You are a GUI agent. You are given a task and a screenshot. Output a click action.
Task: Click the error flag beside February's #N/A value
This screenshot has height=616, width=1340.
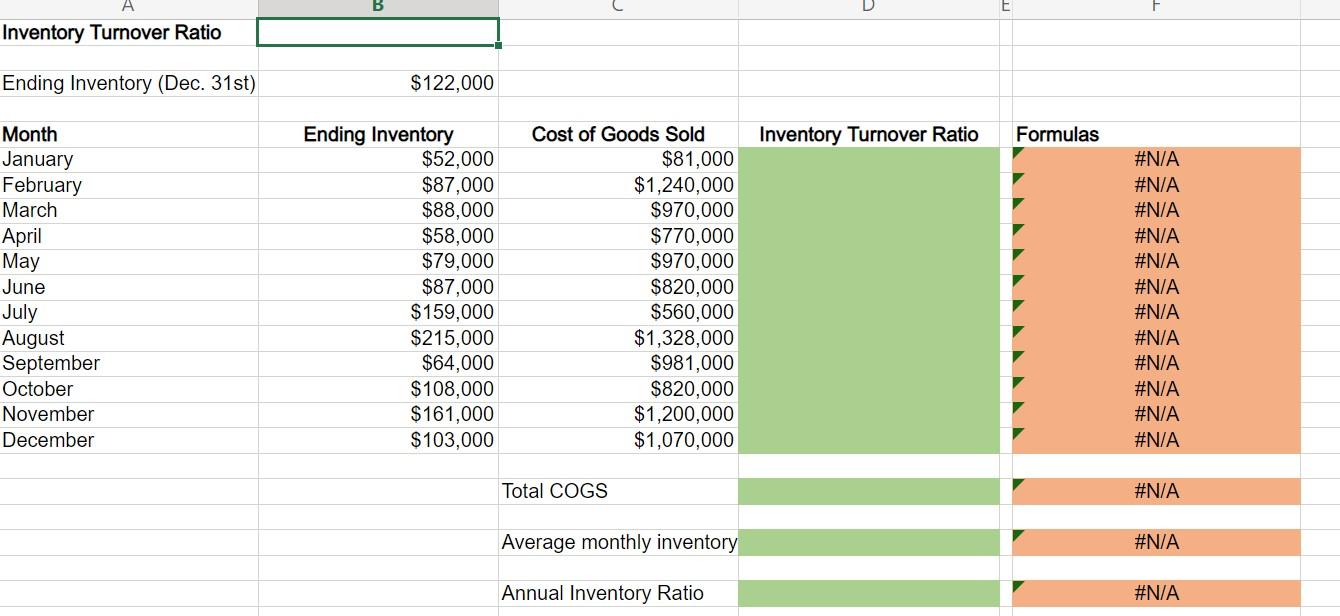coord(1019,178)
